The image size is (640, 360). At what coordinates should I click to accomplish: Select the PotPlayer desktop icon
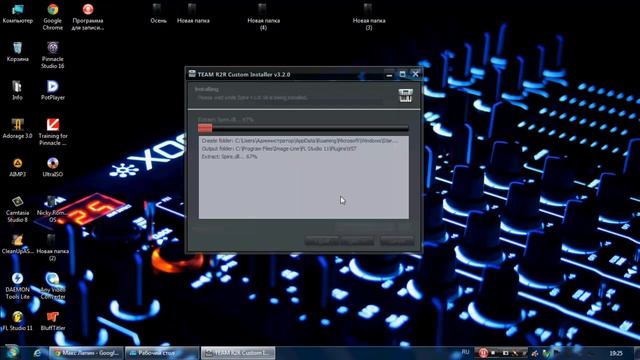(x=53, y=90)
